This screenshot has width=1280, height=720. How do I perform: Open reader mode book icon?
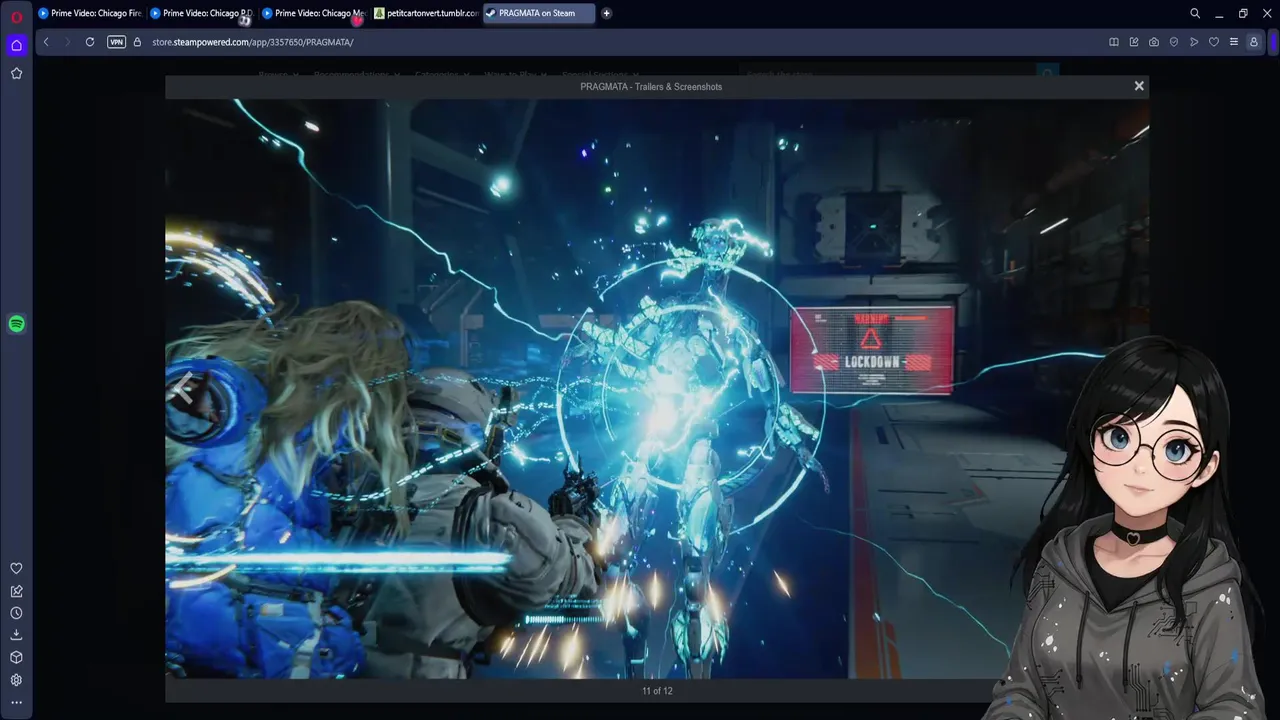[1114, 42]
